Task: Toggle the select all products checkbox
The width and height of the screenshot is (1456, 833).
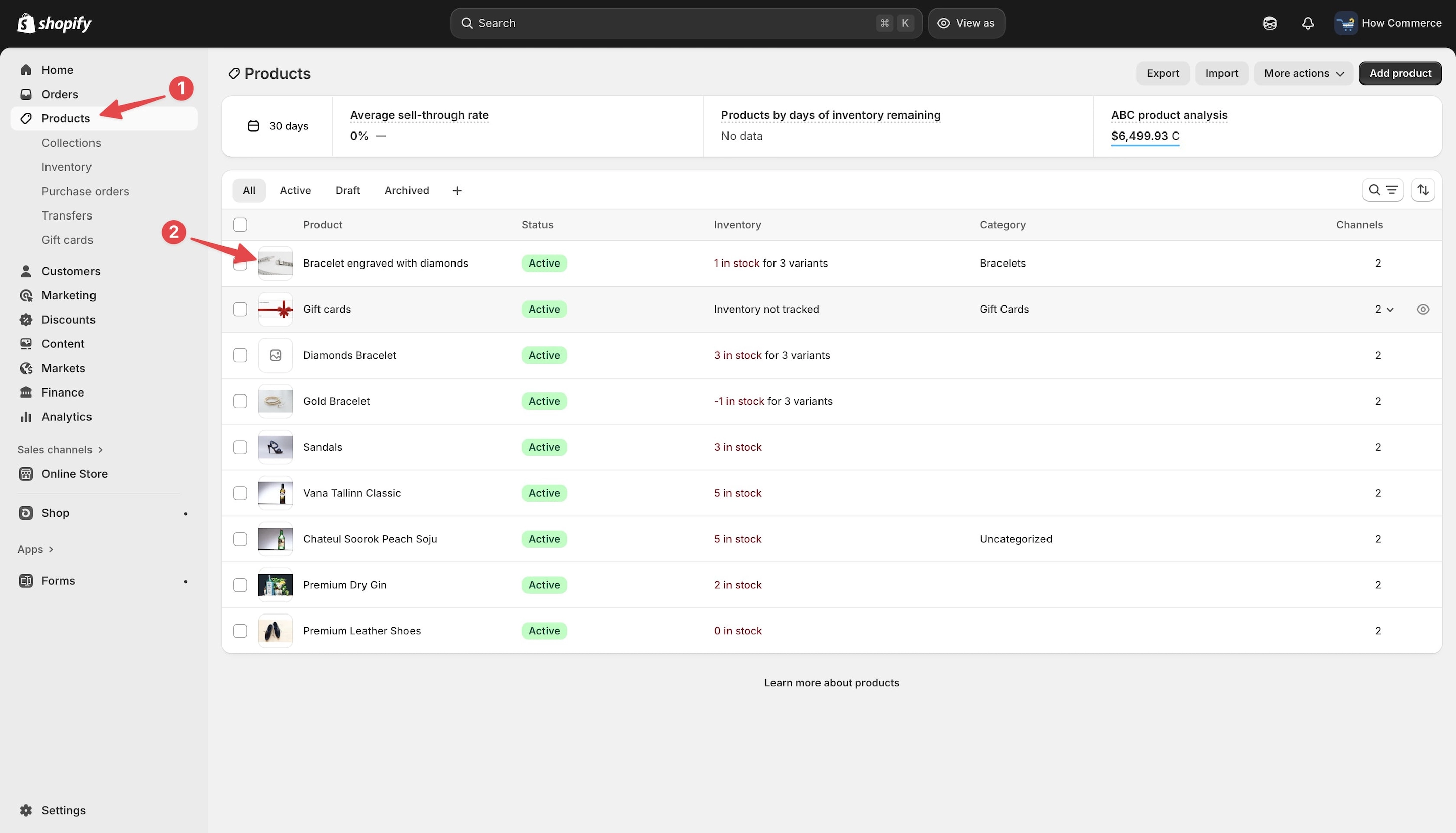Action: pos(240,225)
